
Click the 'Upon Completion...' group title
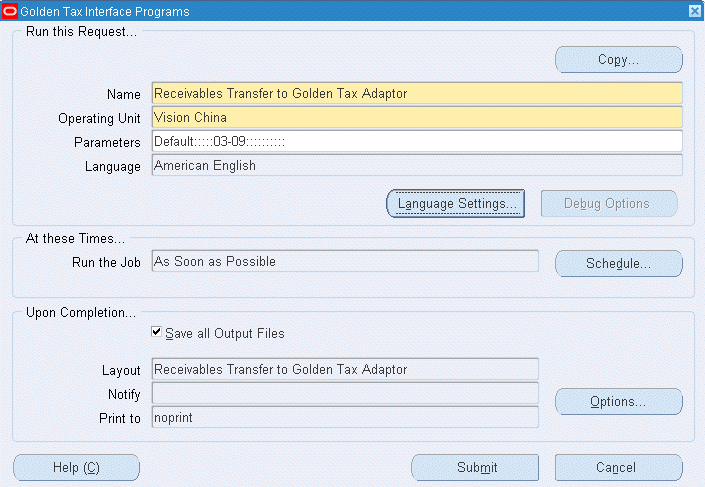pyautogui.click(x=81, y=313)
